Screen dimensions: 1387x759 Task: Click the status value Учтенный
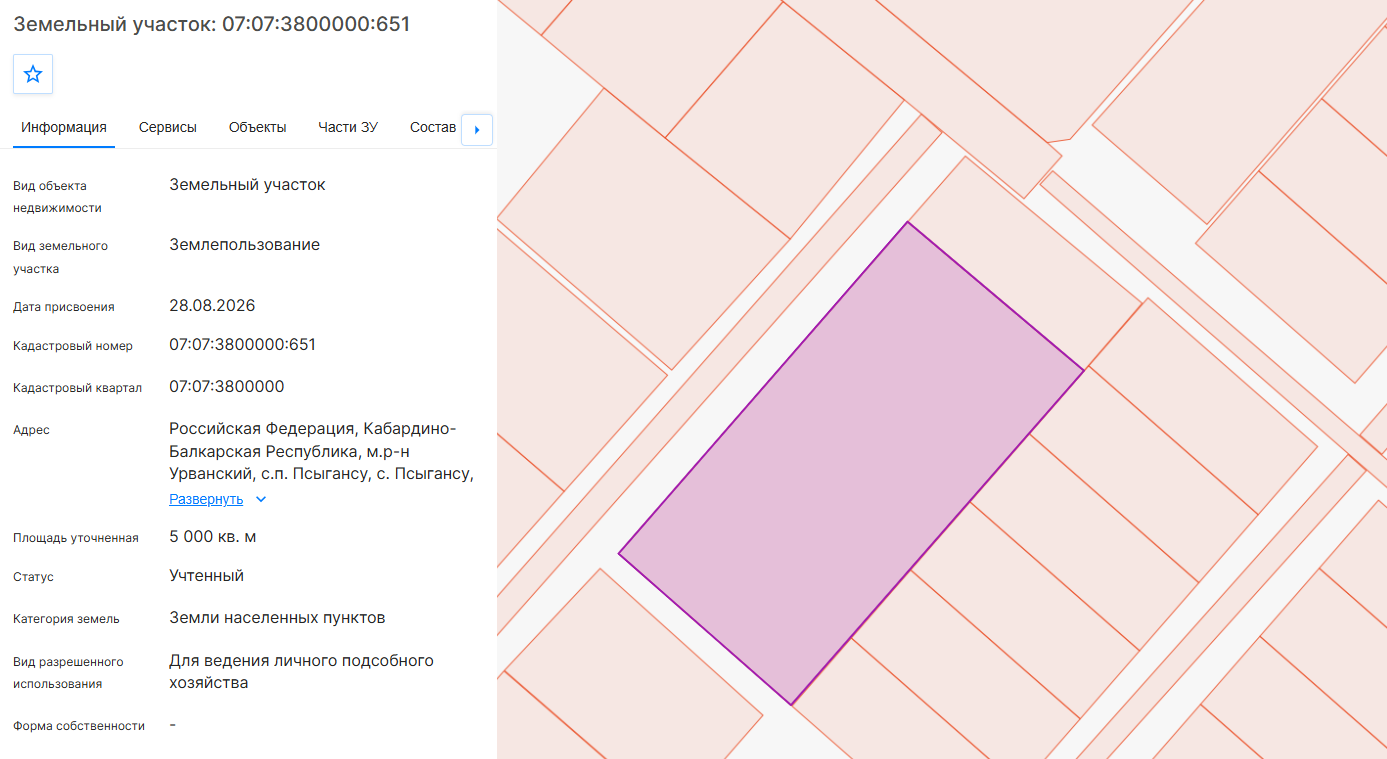pyautogui.click(x=207, y=576)
